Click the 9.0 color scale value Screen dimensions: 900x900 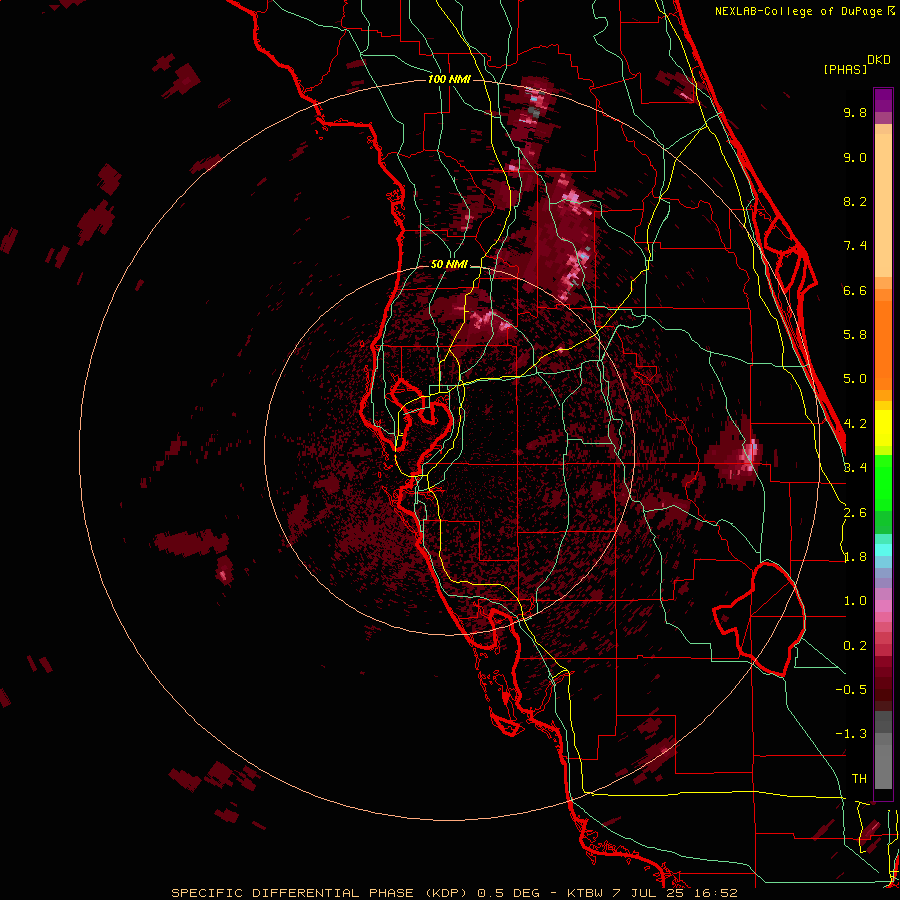[x=855, y=157]
